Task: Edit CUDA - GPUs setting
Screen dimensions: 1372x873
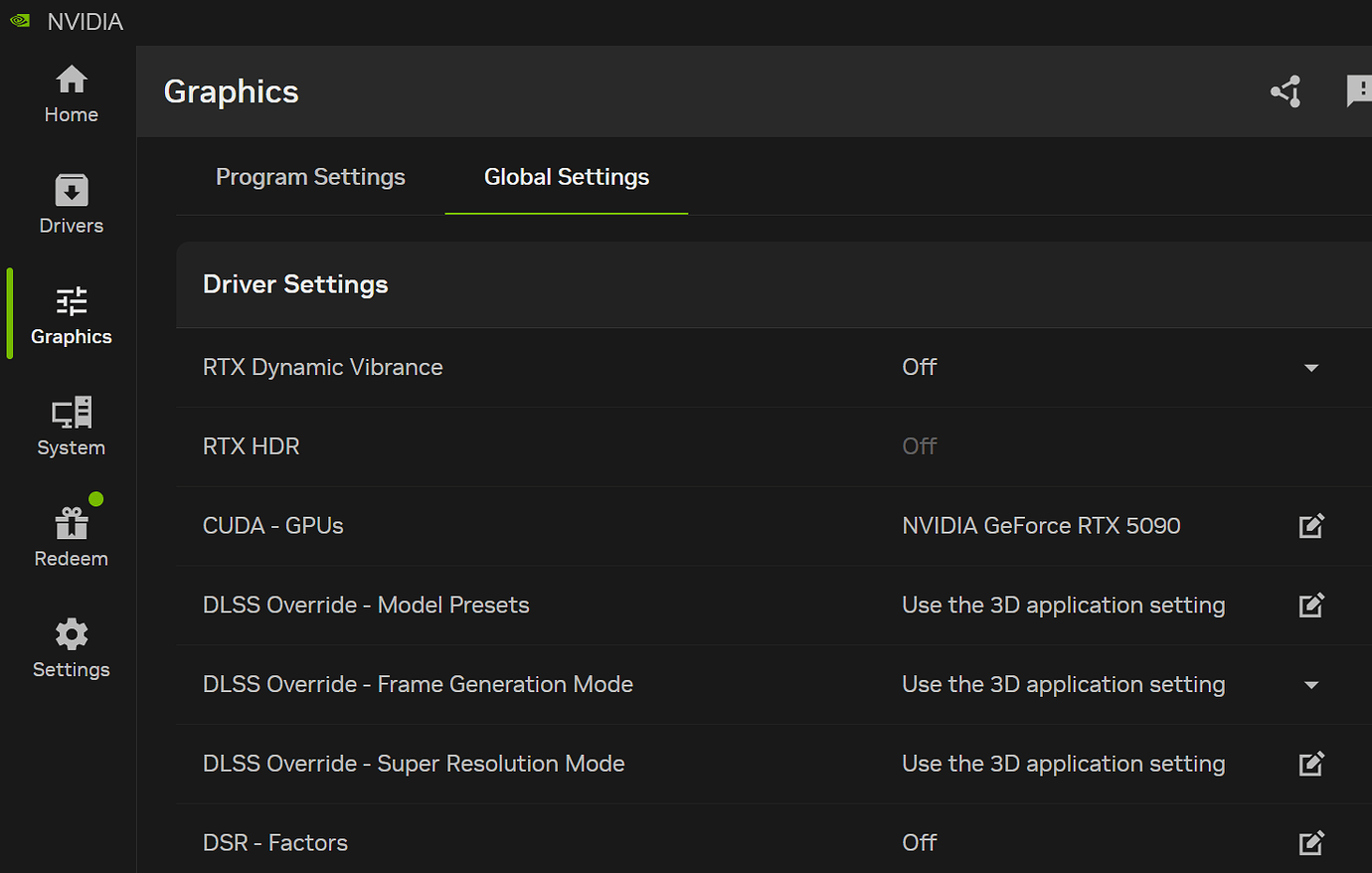Action: pyautogui.click(x=1311, y=526)
